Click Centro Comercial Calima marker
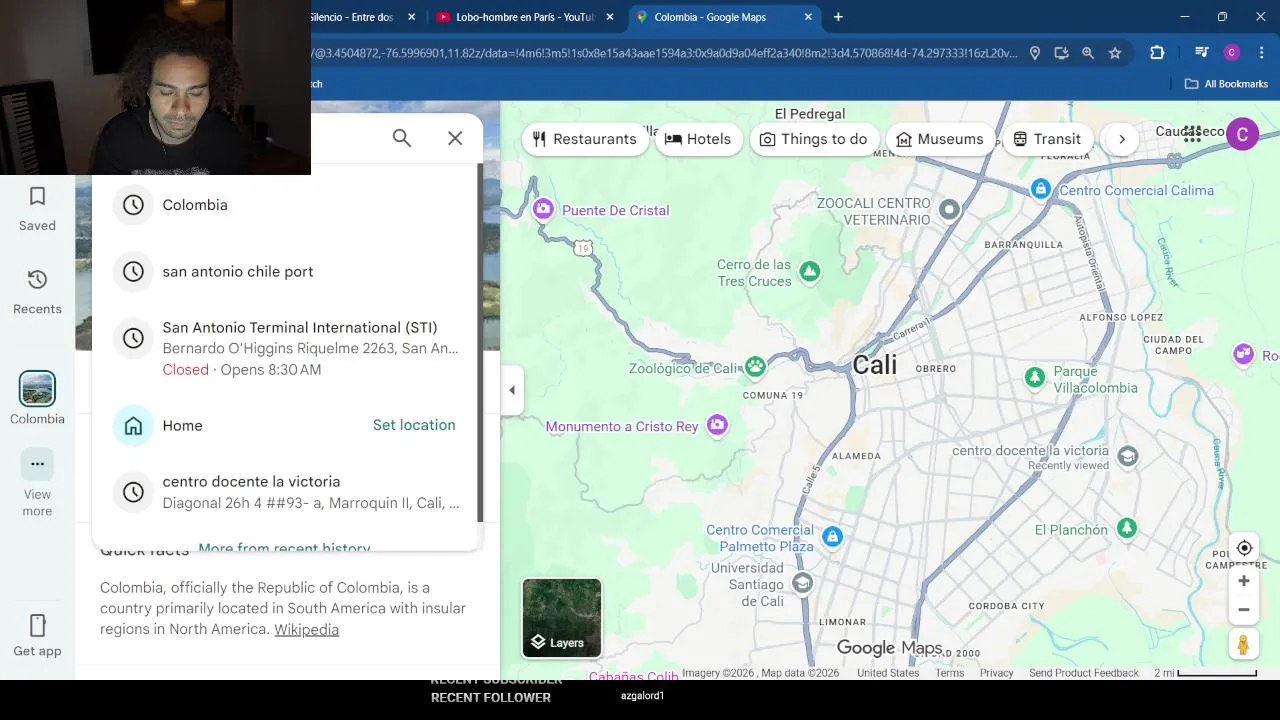This screenshot has height=720, width=1280. point(1041,188)
